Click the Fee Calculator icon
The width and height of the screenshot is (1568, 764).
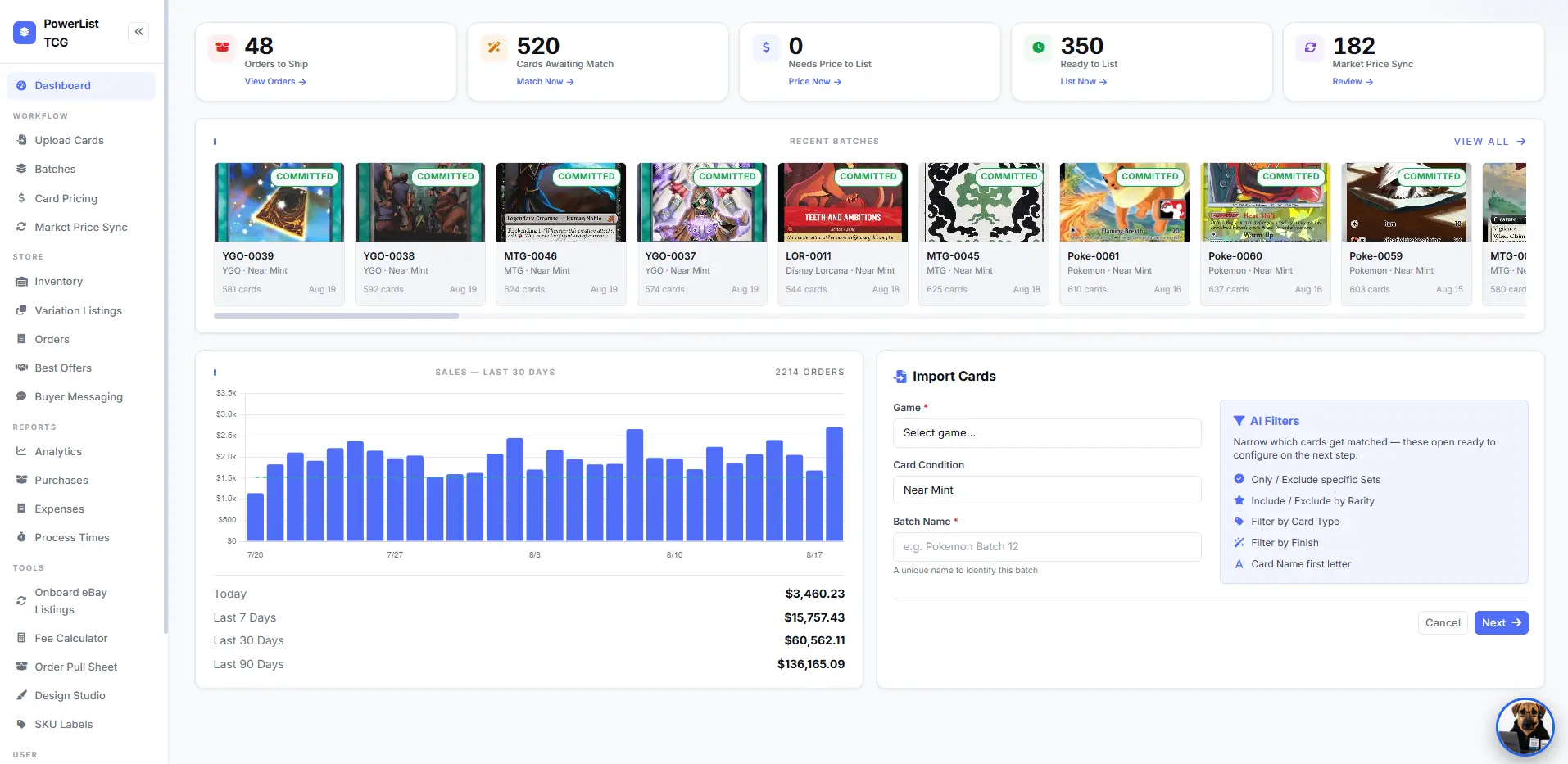[21, 638]
